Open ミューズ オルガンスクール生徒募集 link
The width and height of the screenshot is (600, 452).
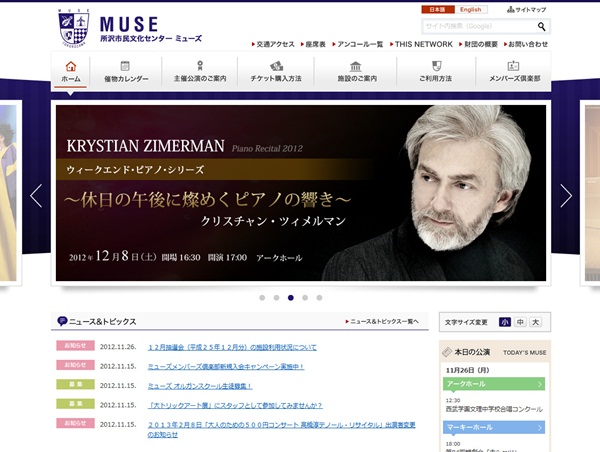click(x=200, y=386)
